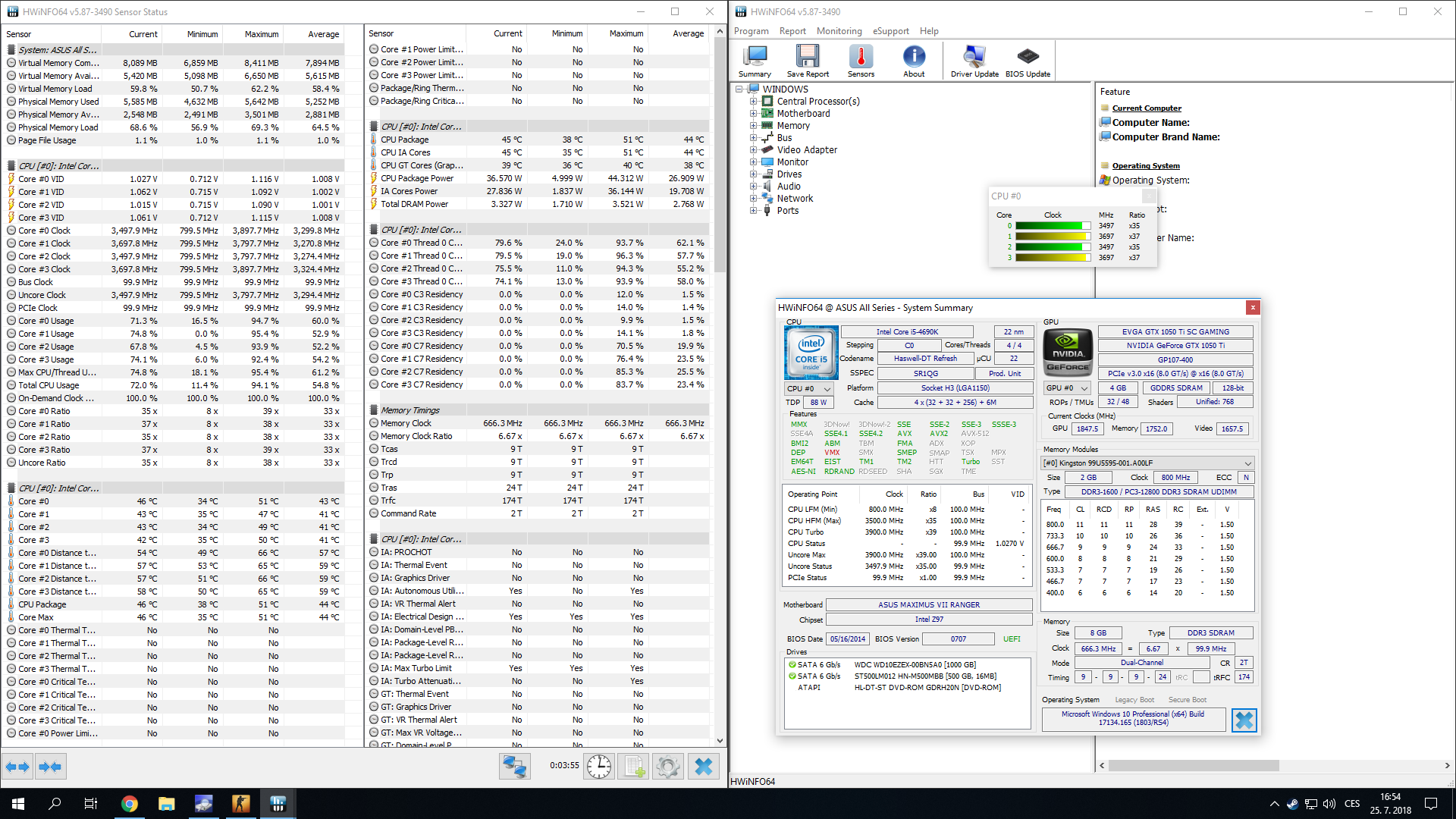This screenshot has width=1456, height=819.
Task: Open the Windows Start menu
Action: (x=18, y=804)
